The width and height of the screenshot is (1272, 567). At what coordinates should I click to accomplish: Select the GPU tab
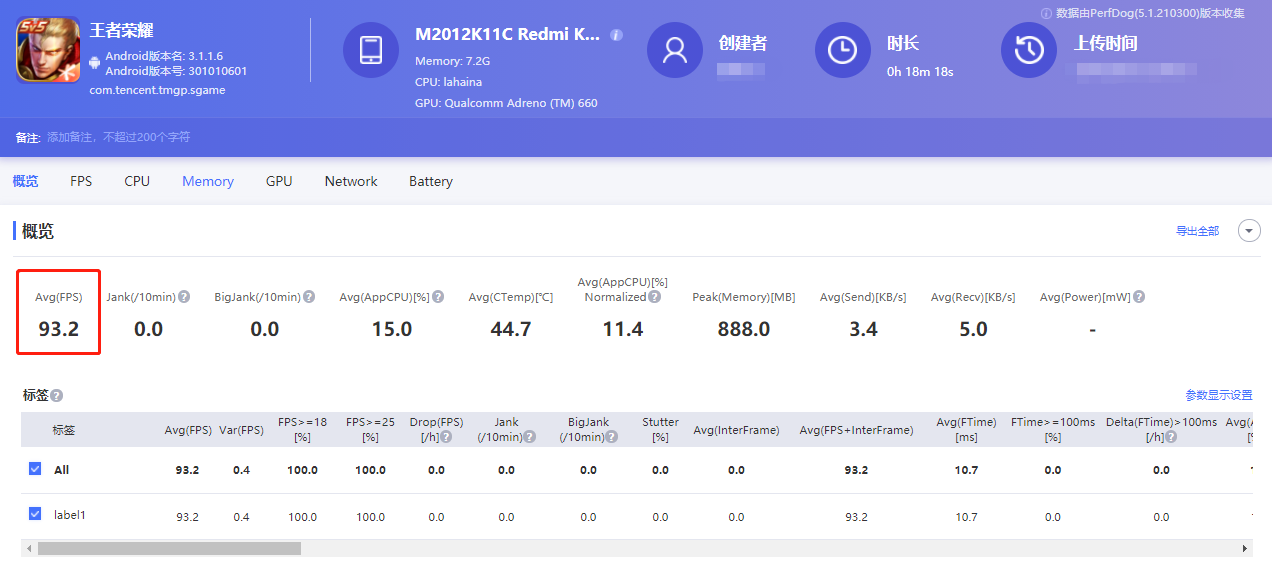coord(279,181)
